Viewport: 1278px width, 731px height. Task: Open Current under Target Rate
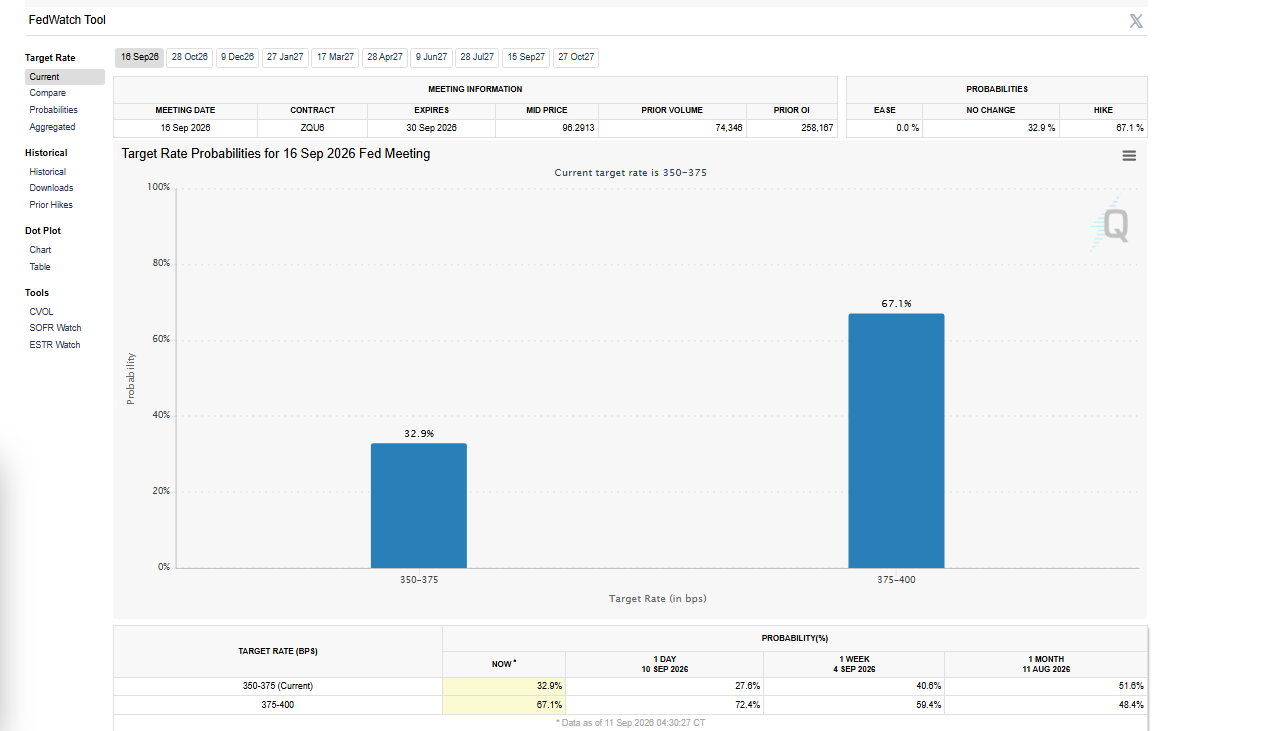tap(65, 77)
